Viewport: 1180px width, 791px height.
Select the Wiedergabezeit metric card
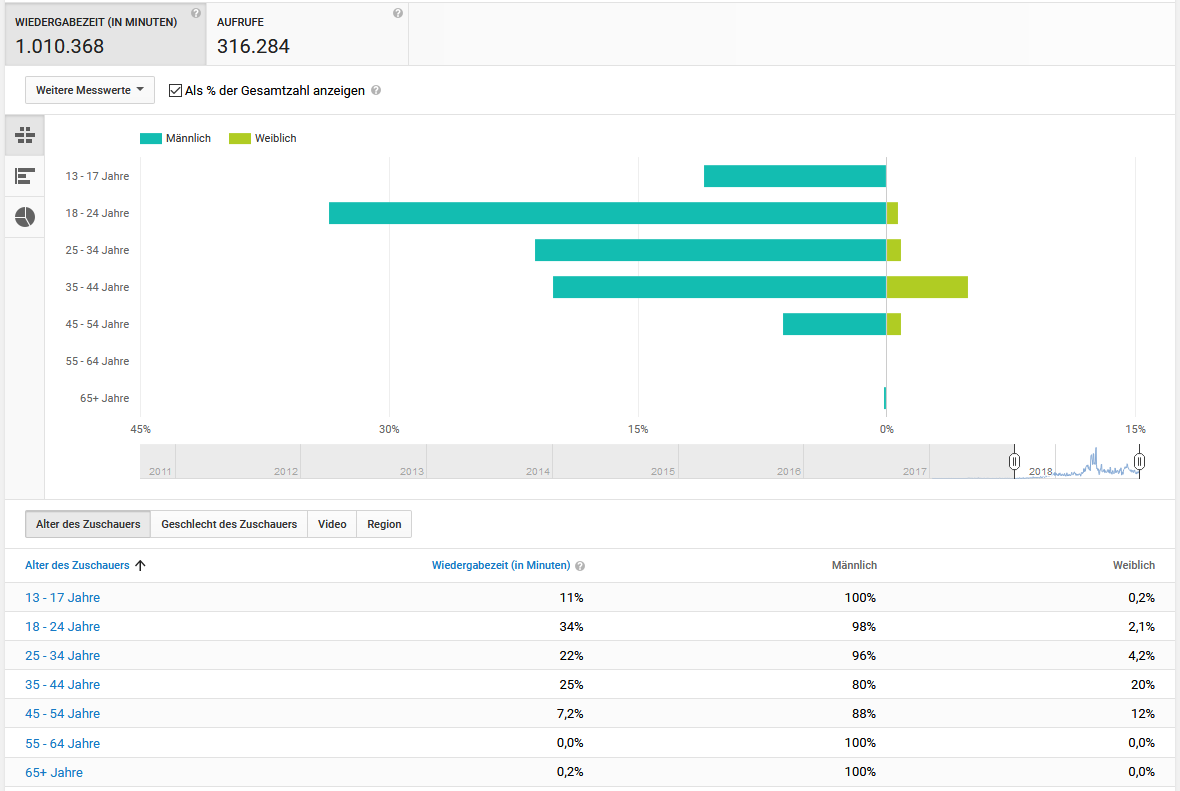click(103, 34)
